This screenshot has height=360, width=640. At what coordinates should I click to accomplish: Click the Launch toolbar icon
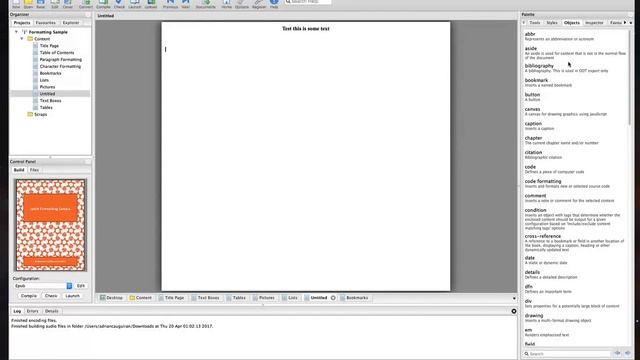pos(135,4)
